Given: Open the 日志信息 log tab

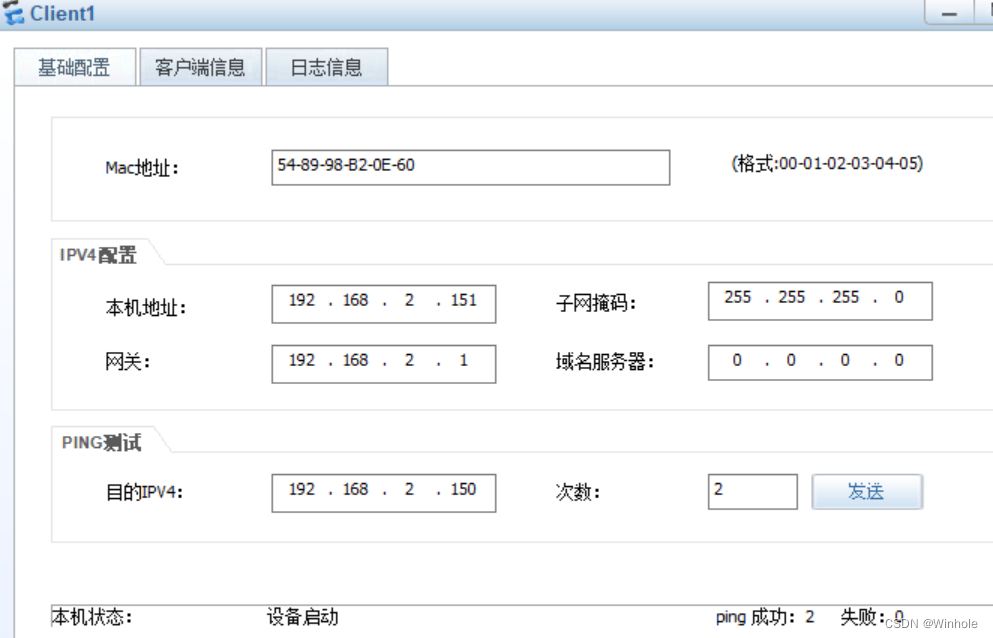Looking at the screenshot, I should [327, 66].
